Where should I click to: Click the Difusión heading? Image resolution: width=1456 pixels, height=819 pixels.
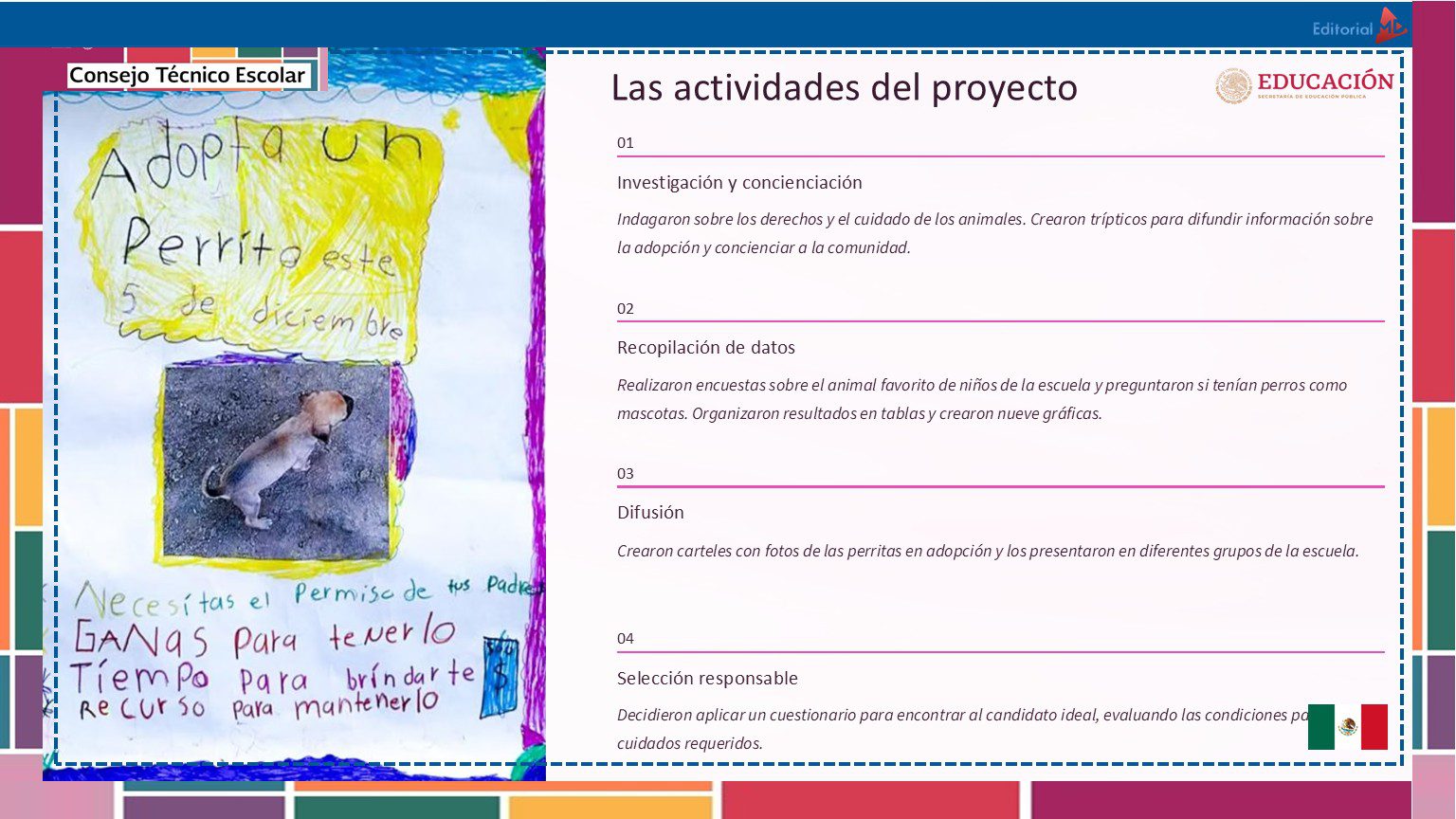click(650, 512)
